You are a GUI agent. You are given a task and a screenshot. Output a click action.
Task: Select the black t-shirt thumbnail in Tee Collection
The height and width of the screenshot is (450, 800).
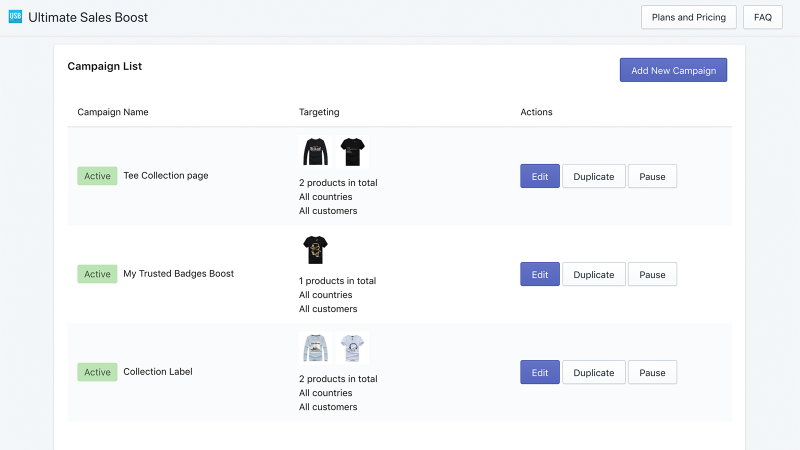[353, 152]
